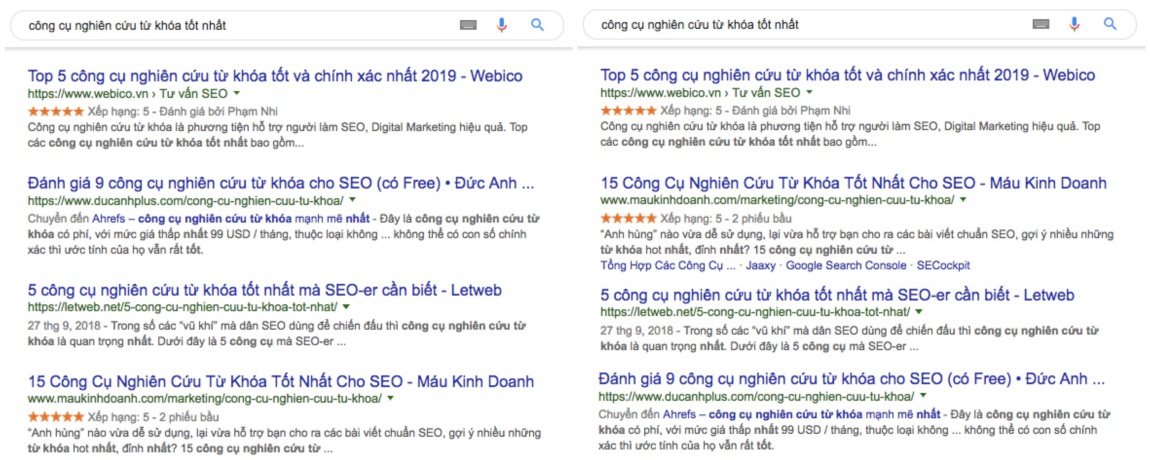Open Đức Anh result title in right panel
Image resolution: width=1150 pixels, height=460 pixels.
pyautogui.click(x=851, y=380)
